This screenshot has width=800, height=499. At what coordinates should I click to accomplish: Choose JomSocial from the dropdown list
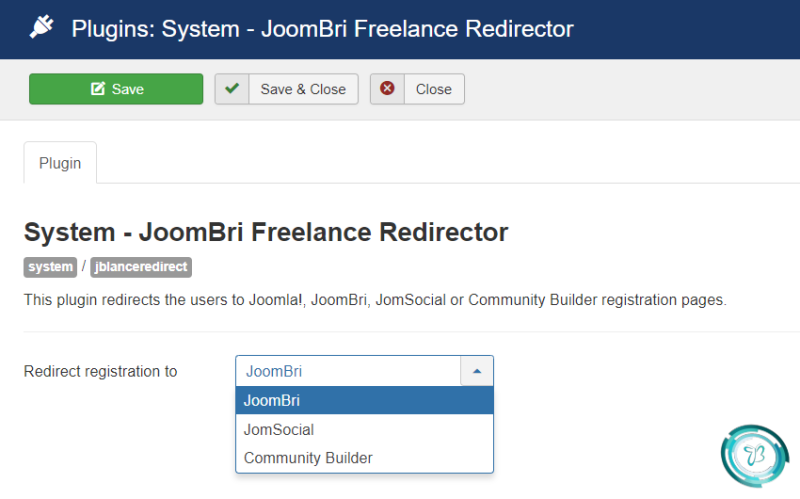click(364, 430)
